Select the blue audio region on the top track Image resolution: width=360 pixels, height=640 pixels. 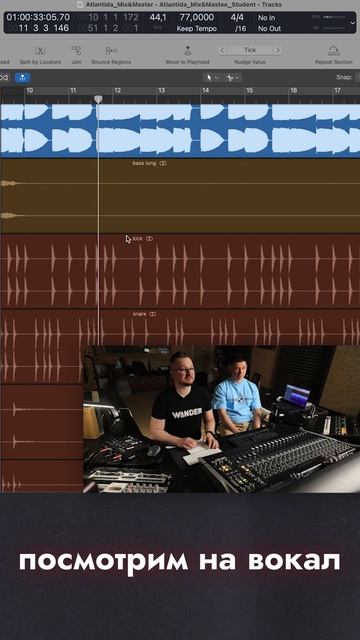pos(180,131)
